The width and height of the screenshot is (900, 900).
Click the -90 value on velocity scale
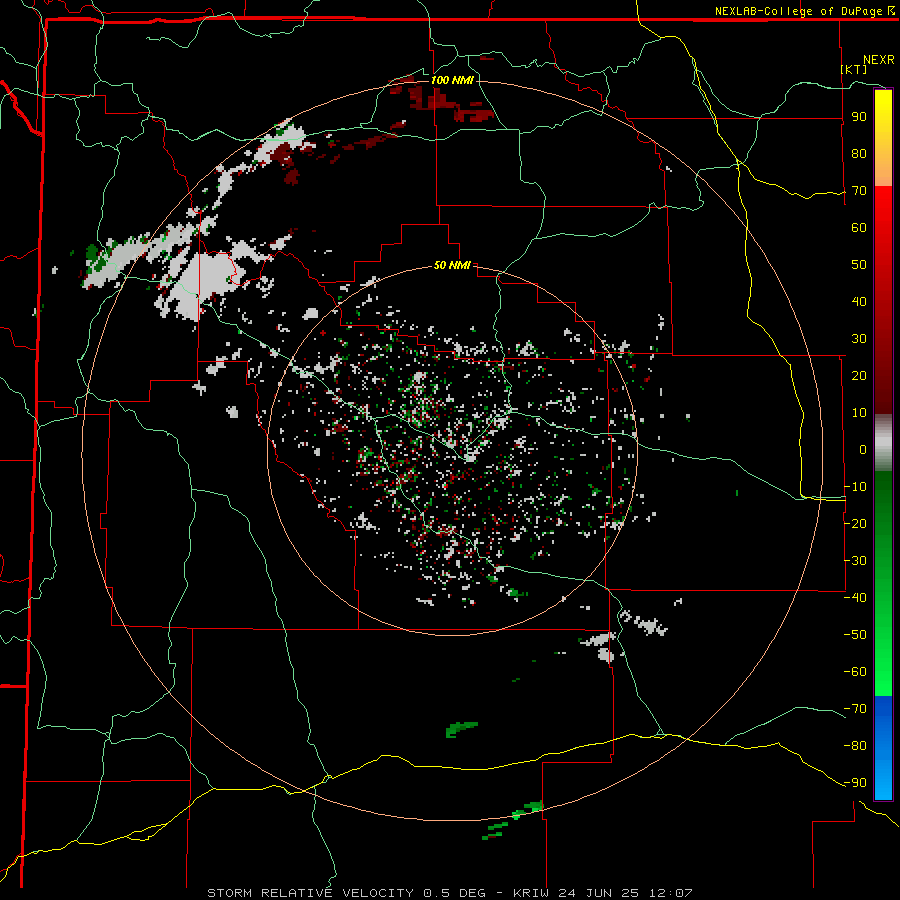pyautogui.click(x=855, y=783)
